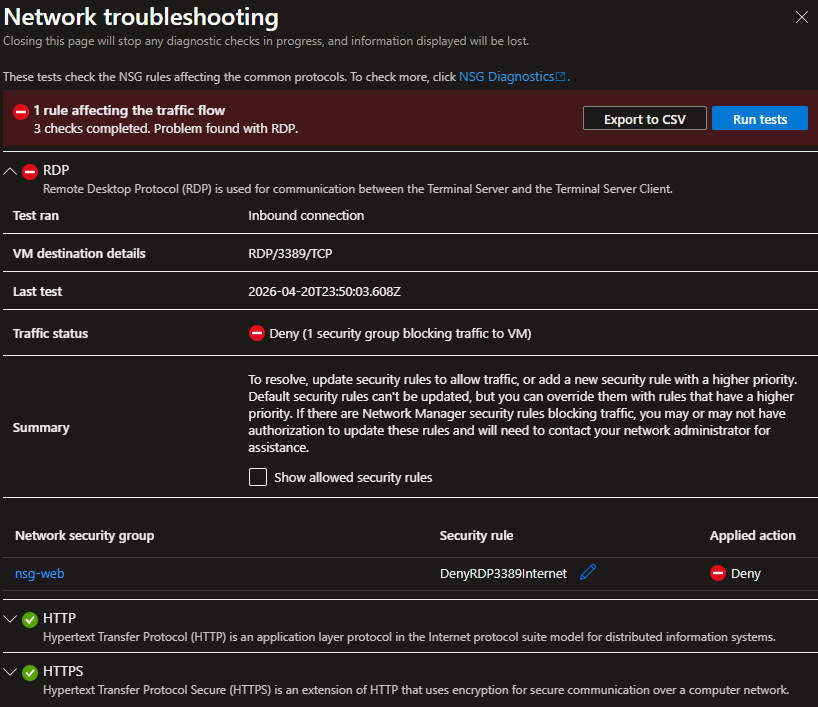Click the deny icon under Applied action
Viewport: 818px width, 707px height.
[x=718, y=573]
